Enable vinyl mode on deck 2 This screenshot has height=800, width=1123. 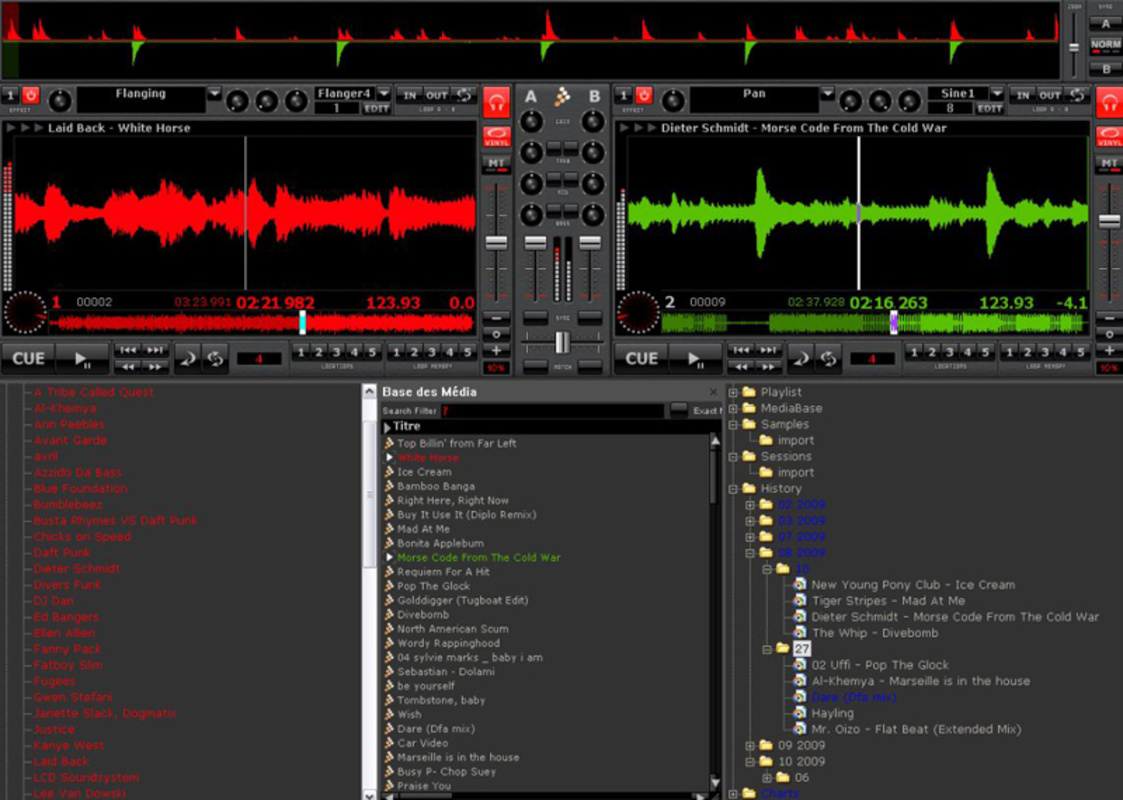coord(1109,136)
